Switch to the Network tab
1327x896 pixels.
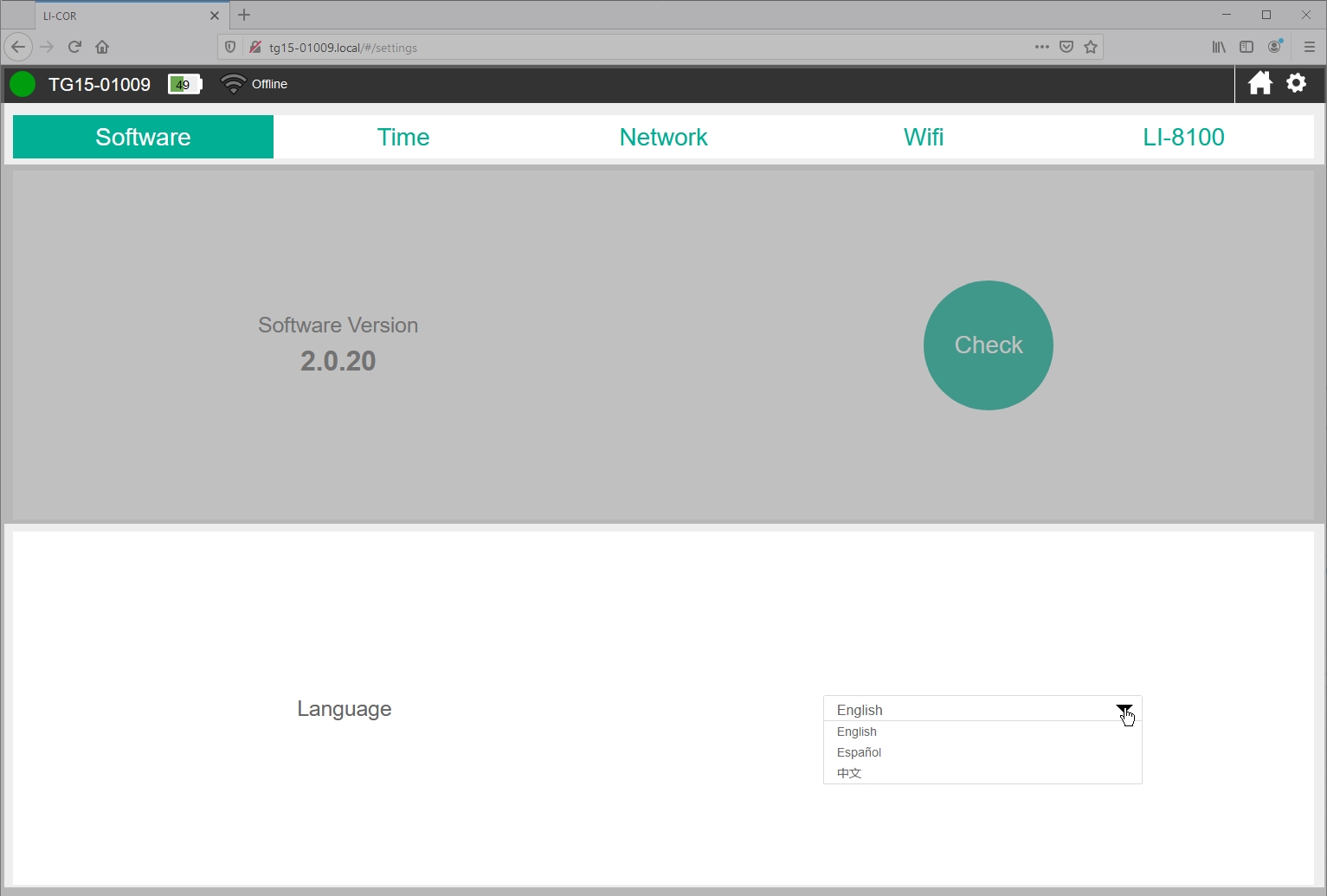click(664, 137)
